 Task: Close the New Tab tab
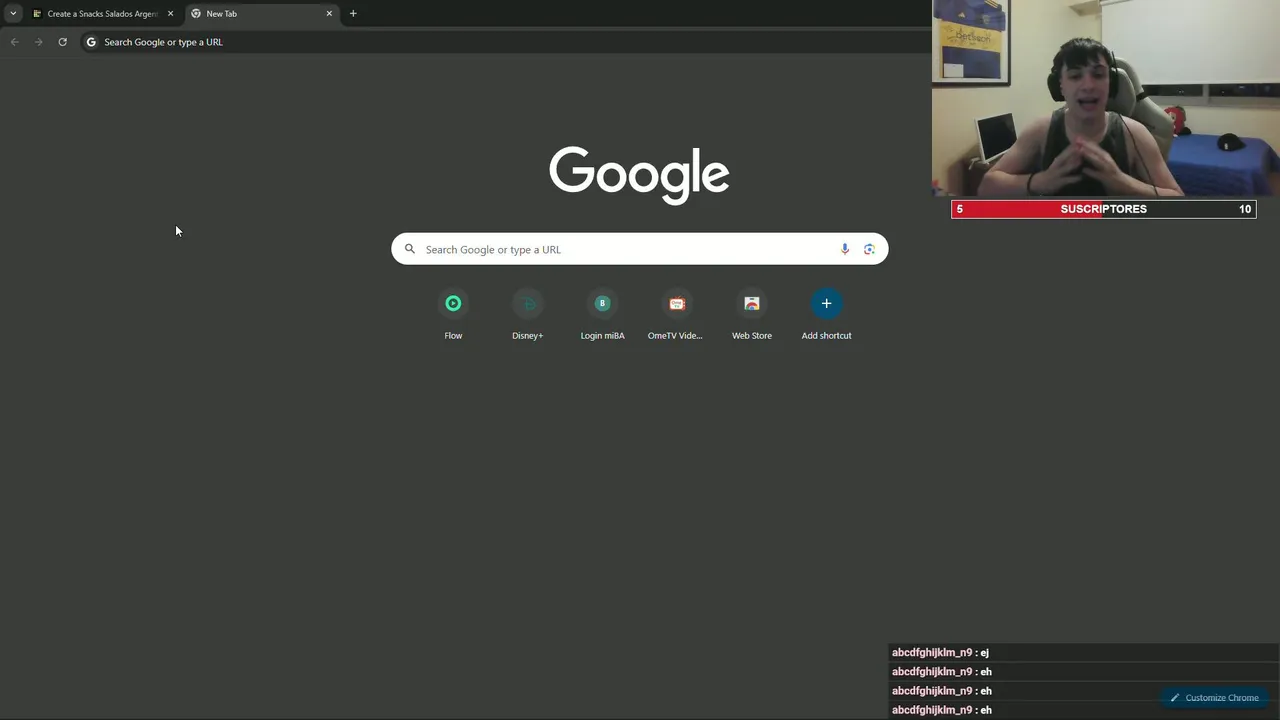coord(329,14)
